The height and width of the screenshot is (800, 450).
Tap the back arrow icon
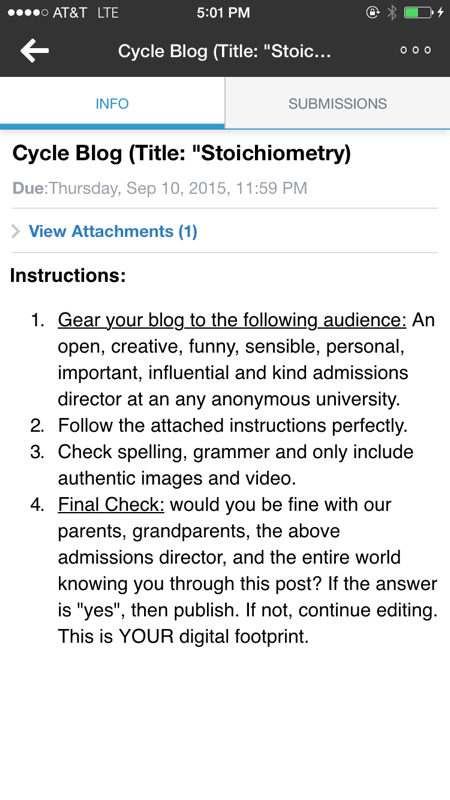tap(35, 51)
